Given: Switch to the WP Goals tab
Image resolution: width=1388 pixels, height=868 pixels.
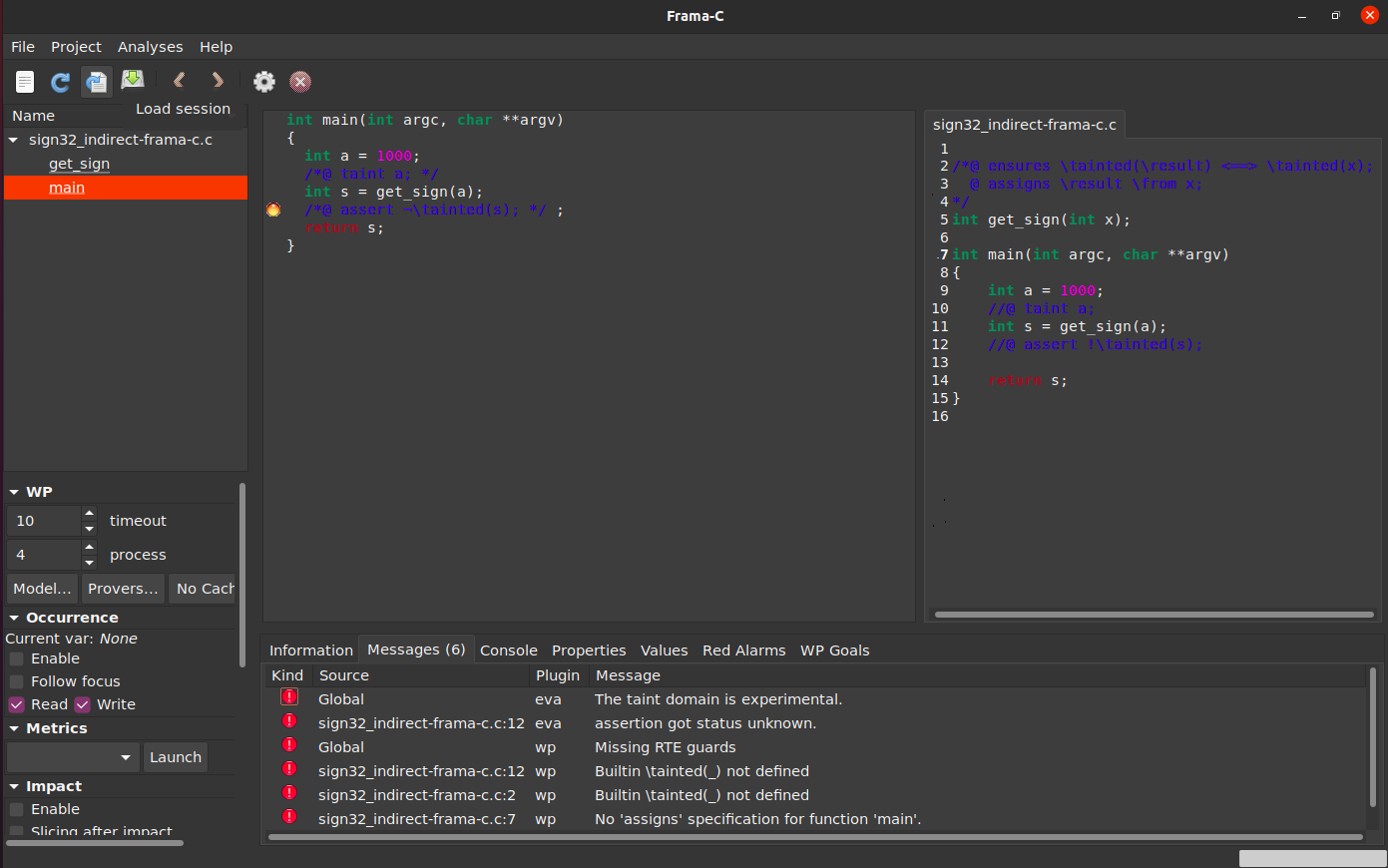Looking at the screenshot, I should click(835, 651).
